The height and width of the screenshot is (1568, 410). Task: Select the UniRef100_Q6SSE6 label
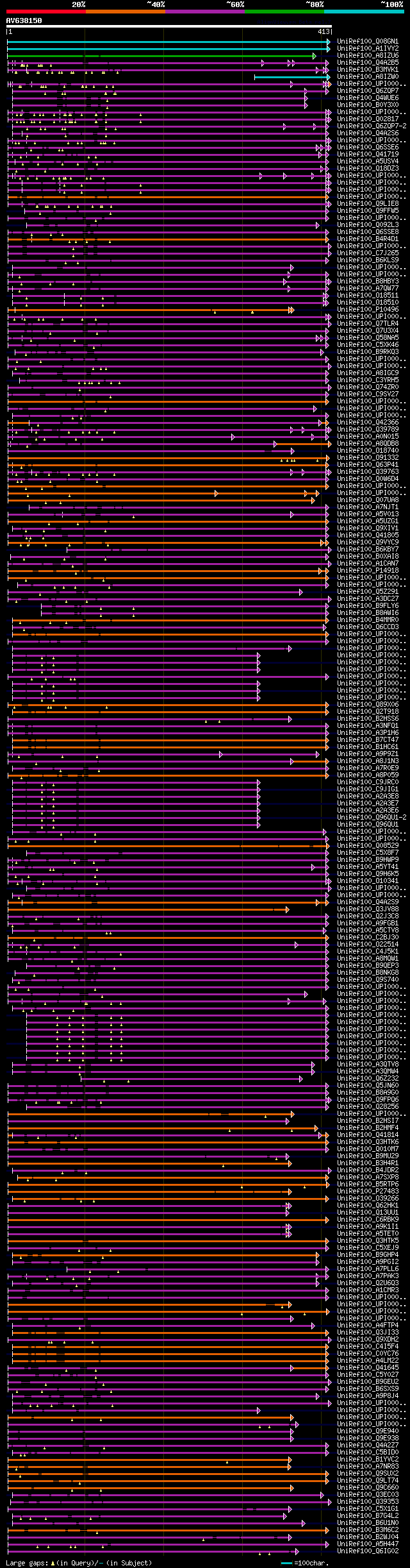[368, 148]
